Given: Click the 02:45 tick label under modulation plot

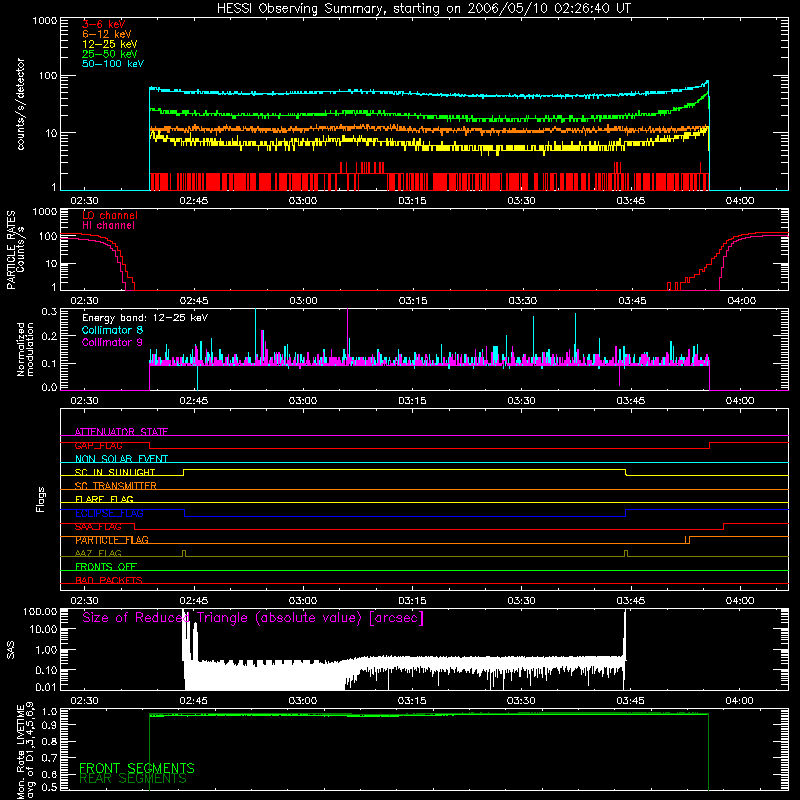Looking at the screenshot, I should tap(194, 401).
